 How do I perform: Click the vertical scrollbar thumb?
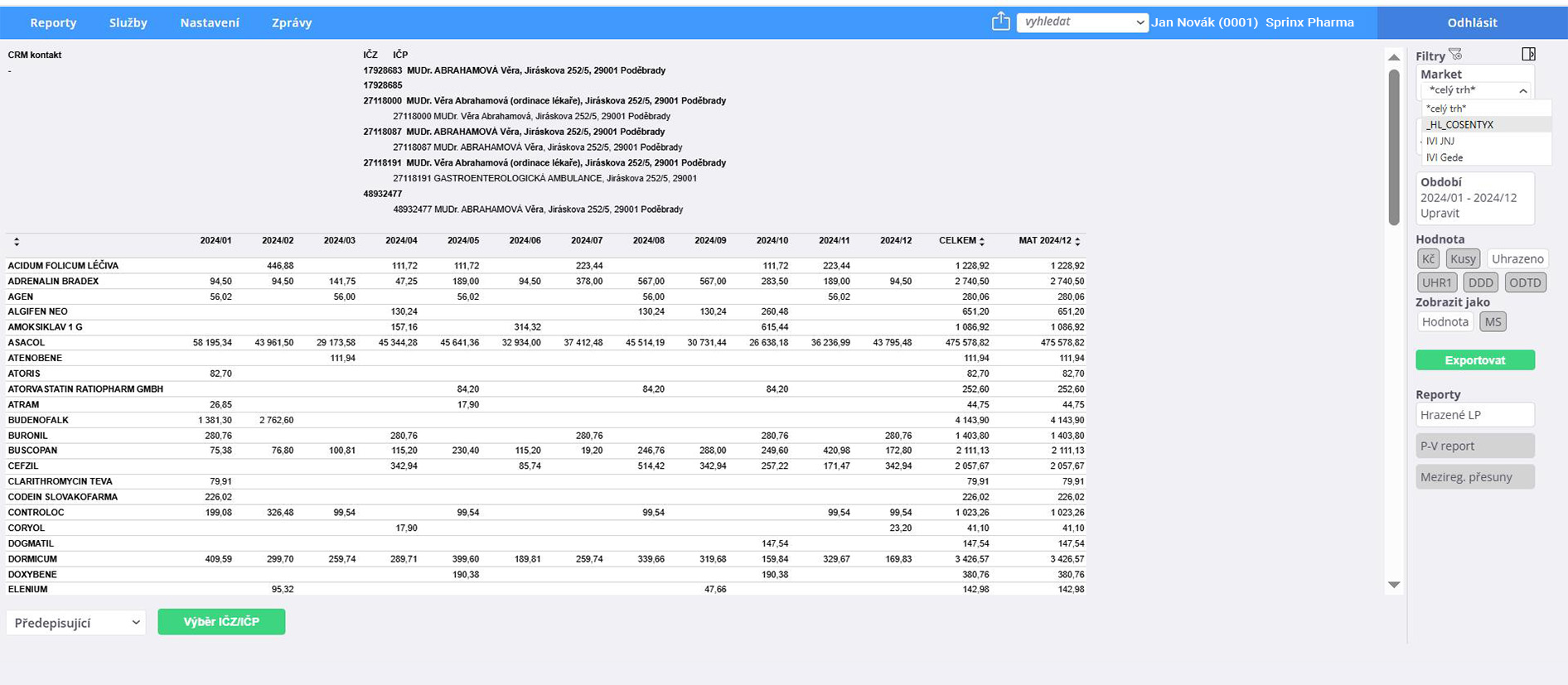click(1394, 147)
